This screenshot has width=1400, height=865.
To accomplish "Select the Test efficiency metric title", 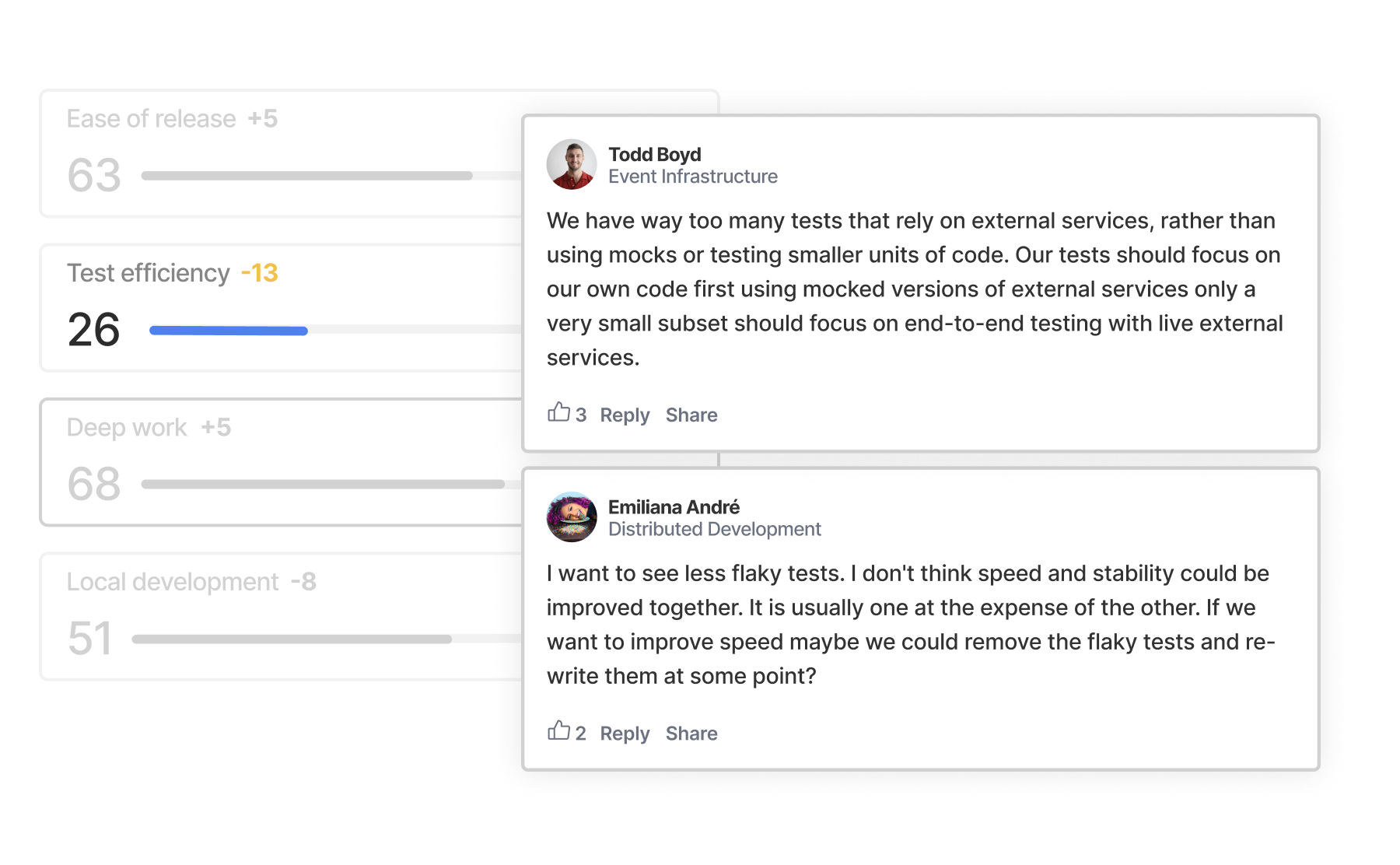I will [x=149, y=273].
